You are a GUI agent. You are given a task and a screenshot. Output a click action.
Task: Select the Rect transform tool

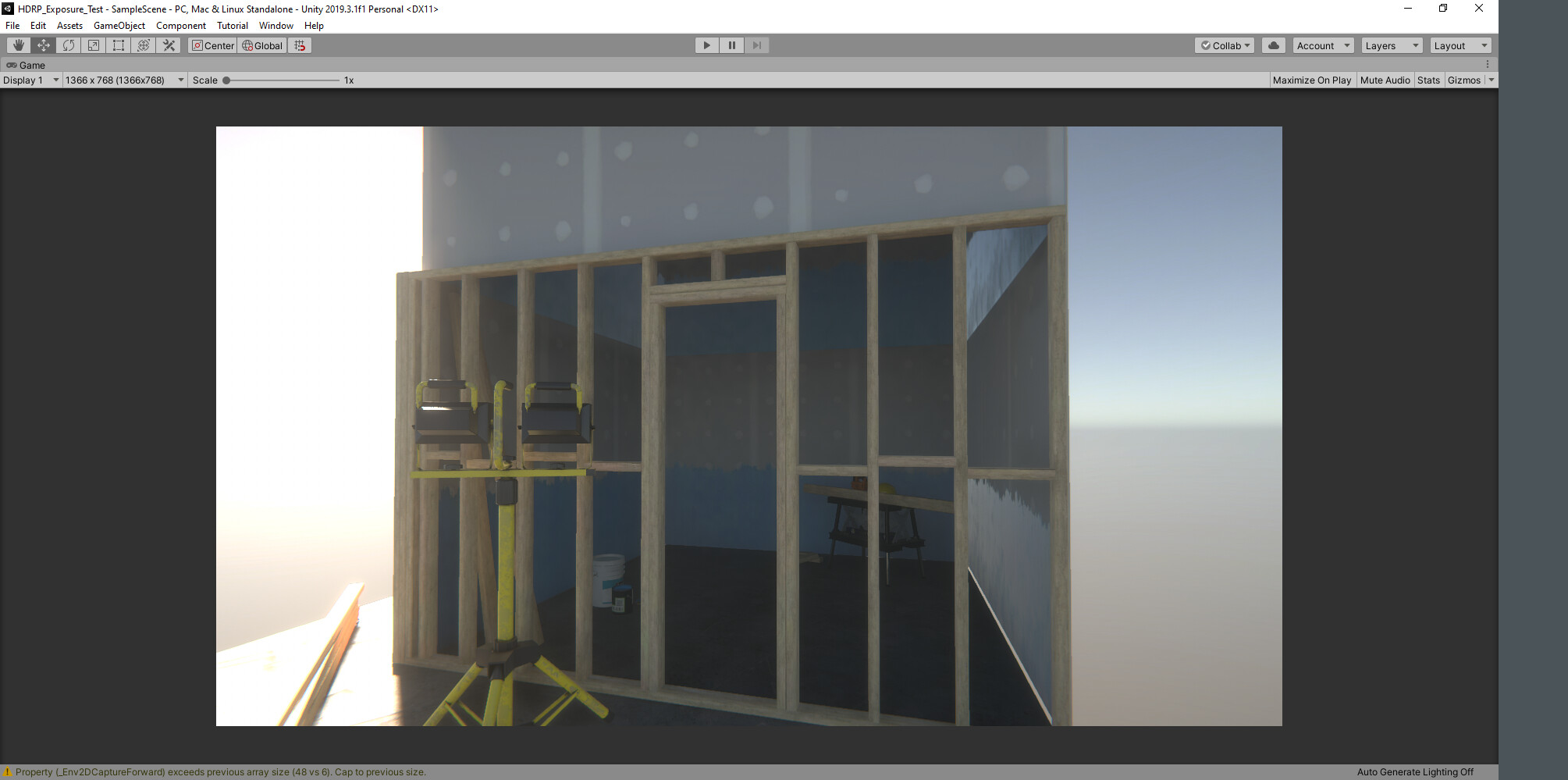click(118, 45)
